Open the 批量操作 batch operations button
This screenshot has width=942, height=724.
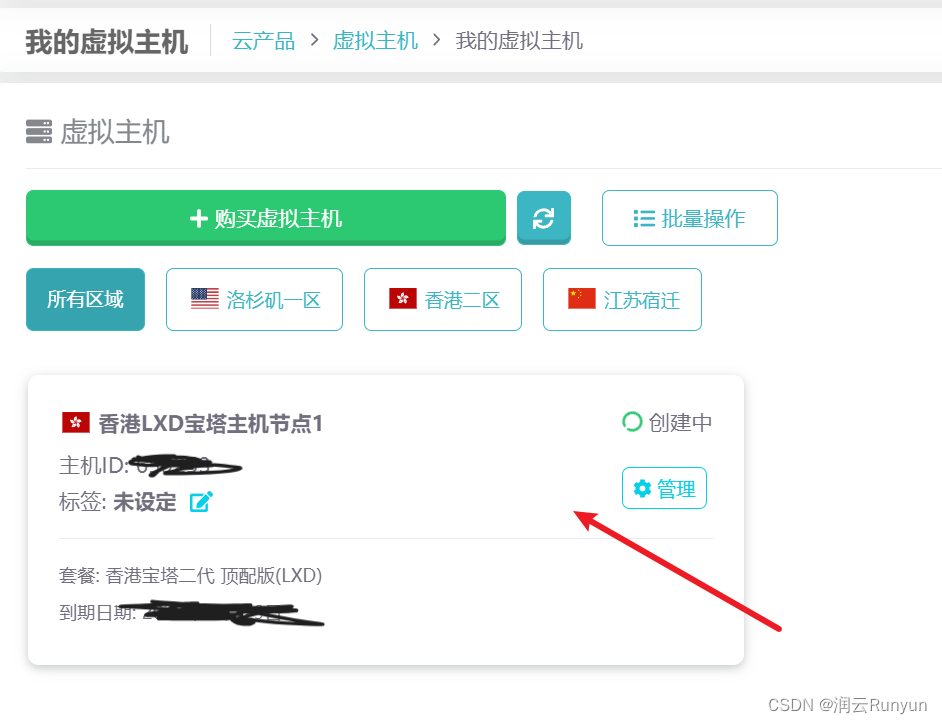690,218
